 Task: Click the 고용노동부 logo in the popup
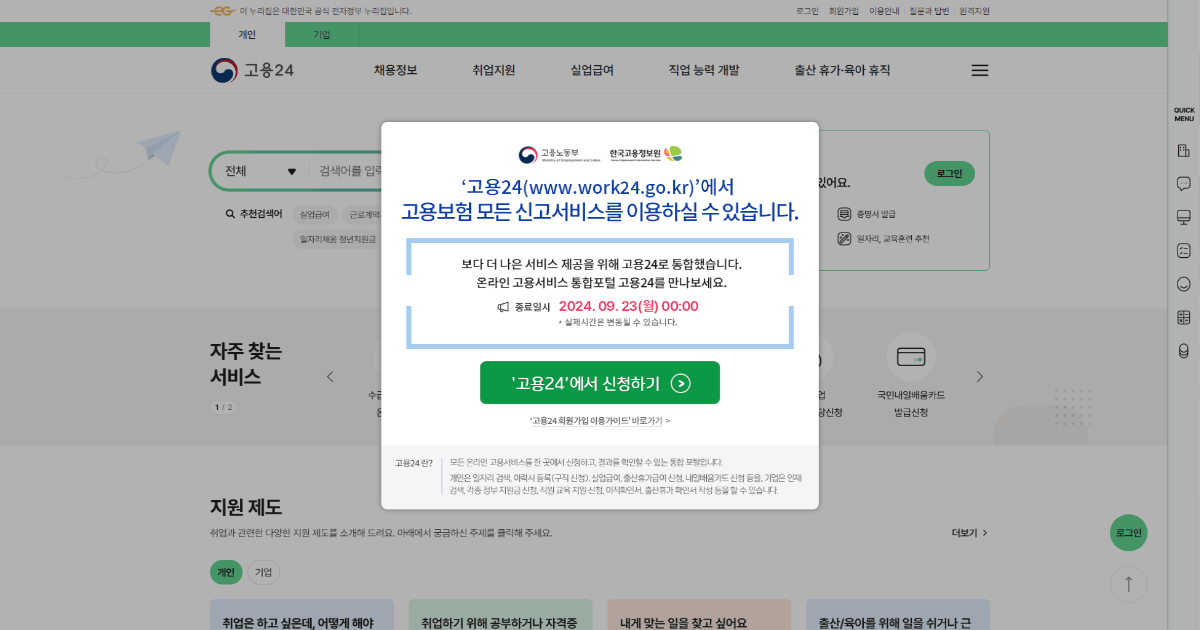coord(559,155)
